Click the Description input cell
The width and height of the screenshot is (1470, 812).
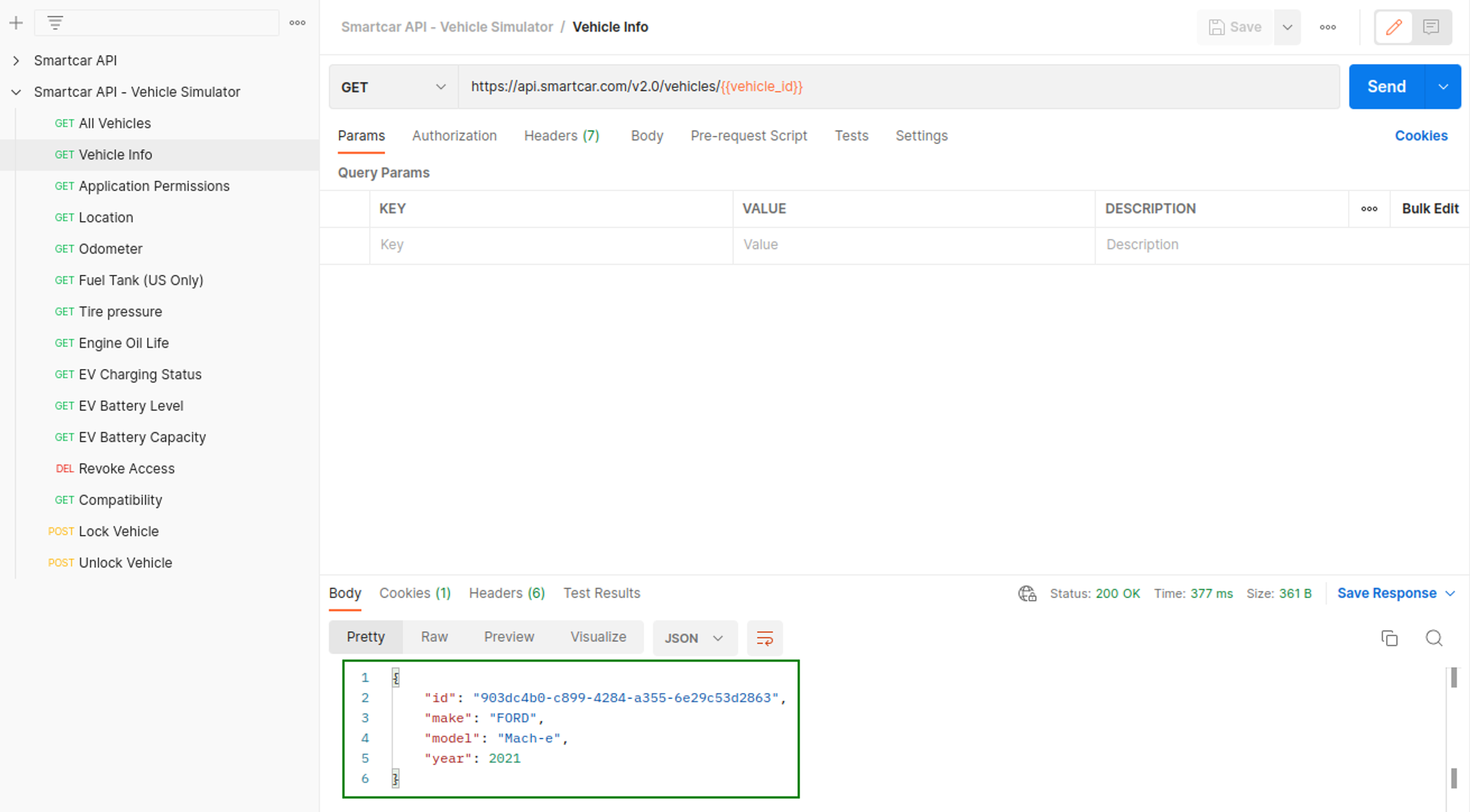coord(1282,245)
